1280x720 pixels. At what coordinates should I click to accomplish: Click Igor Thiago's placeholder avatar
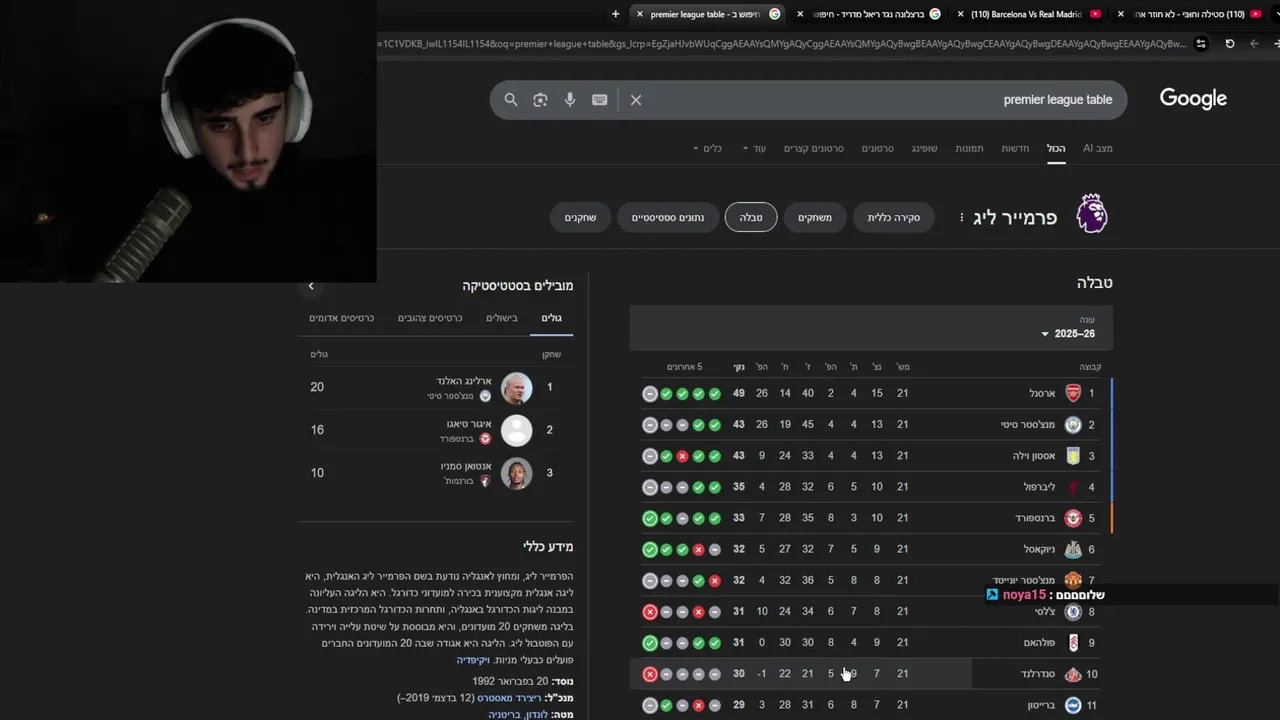pyautogui.click(x=516, y=430)
